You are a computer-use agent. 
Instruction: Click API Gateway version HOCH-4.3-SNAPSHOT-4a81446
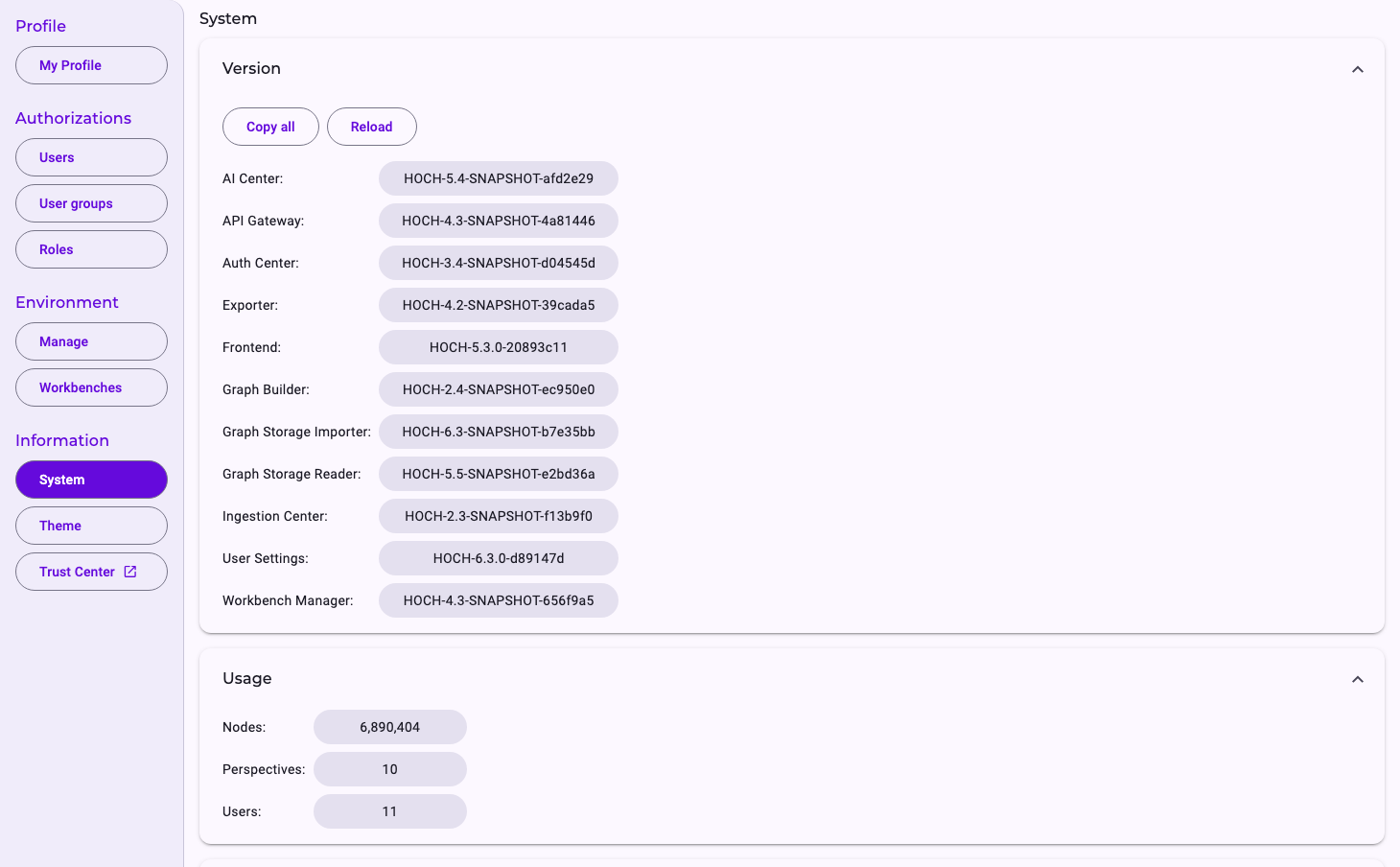[x=499, y=221]
